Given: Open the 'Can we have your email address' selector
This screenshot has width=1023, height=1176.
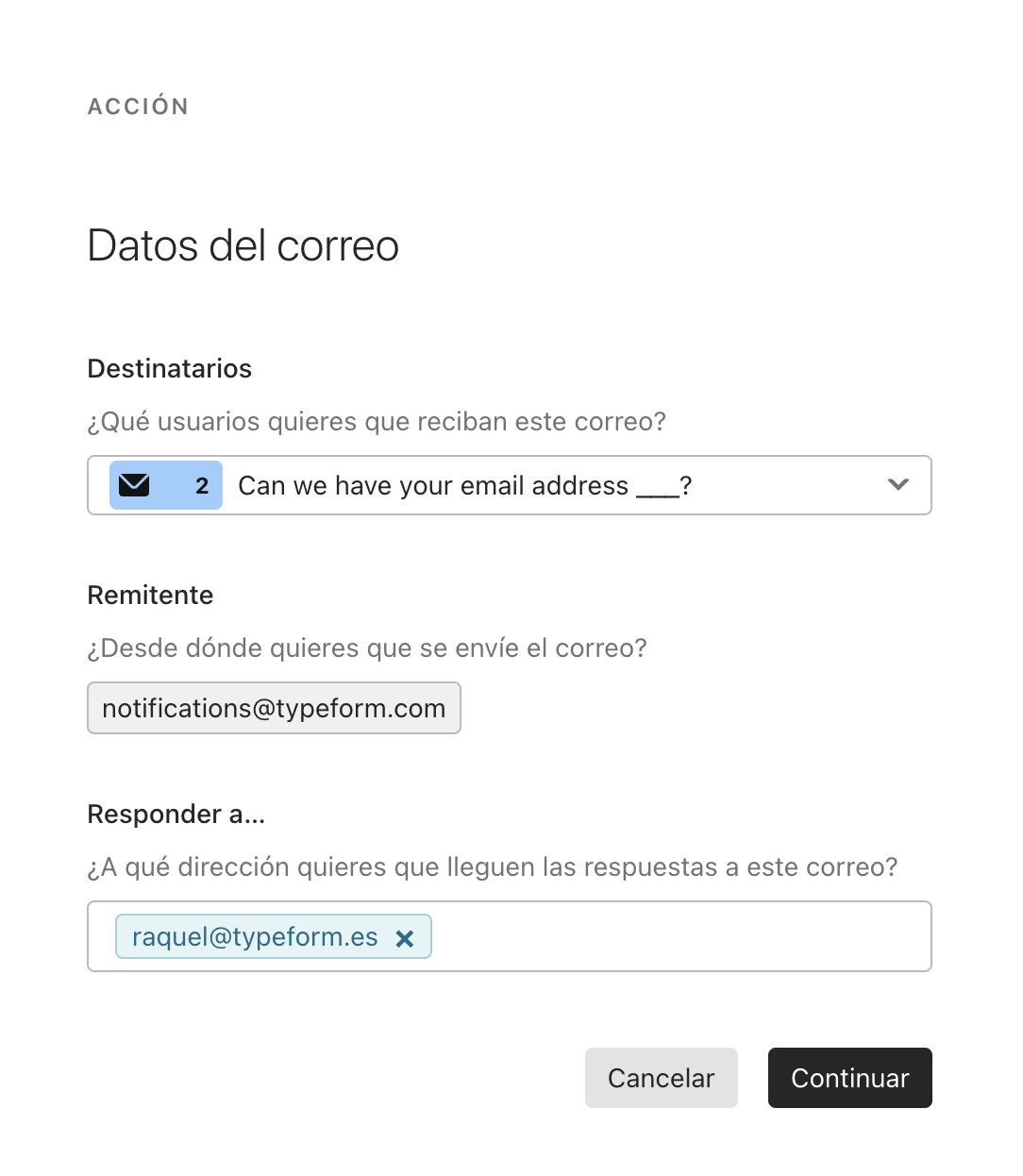Looking at the screenshot, I should (x=510, y=485).
